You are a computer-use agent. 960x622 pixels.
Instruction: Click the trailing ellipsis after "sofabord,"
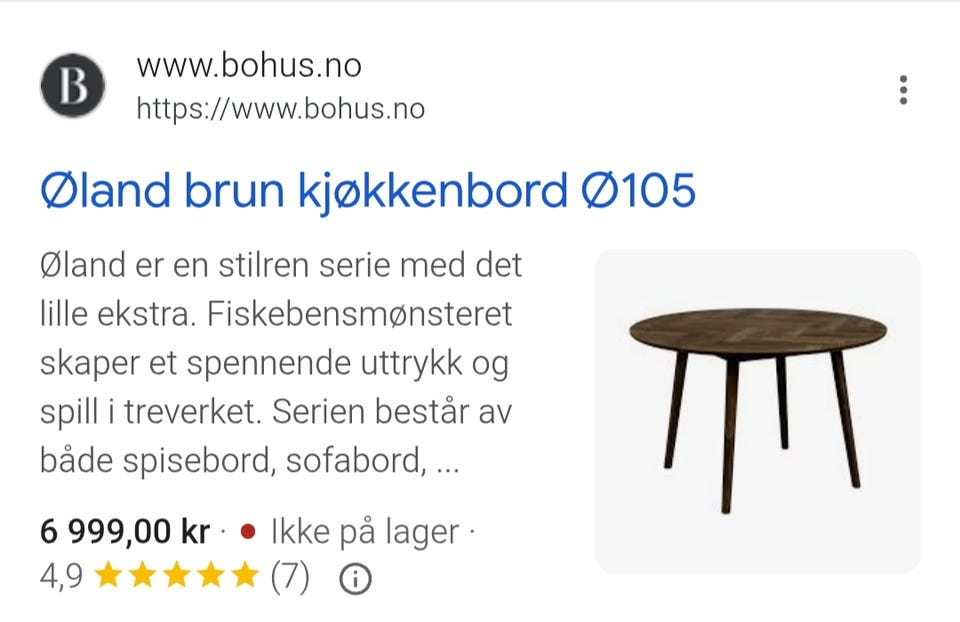(x=448, y=468)
